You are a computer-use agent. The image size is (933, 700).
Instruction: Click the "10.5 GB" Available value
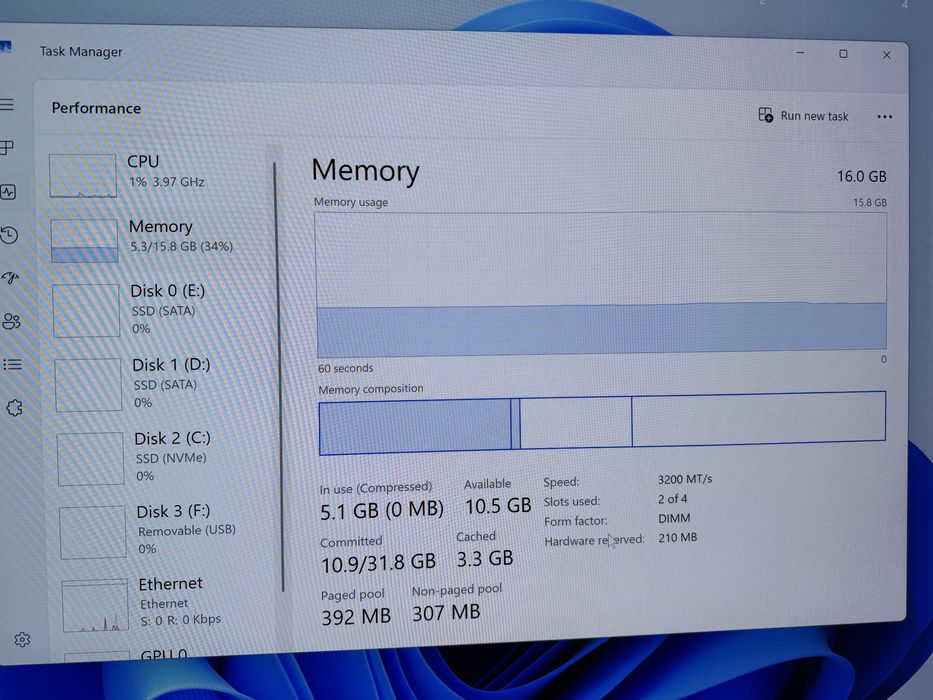point(498,506)
